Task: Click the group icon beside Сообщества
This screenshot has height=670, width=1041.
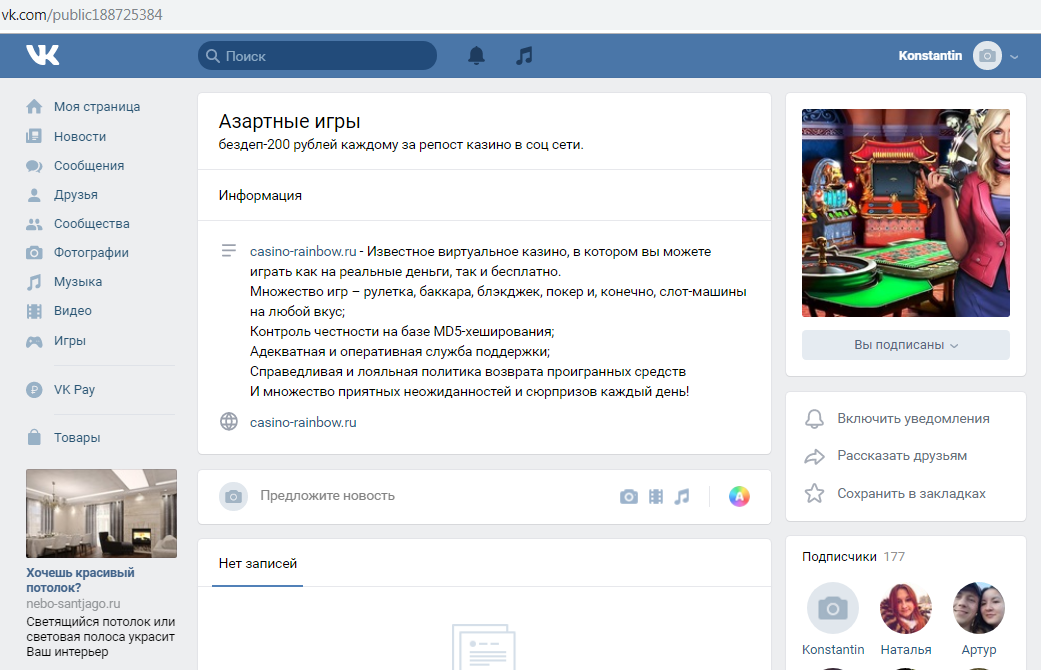Action: pos(34,224)
